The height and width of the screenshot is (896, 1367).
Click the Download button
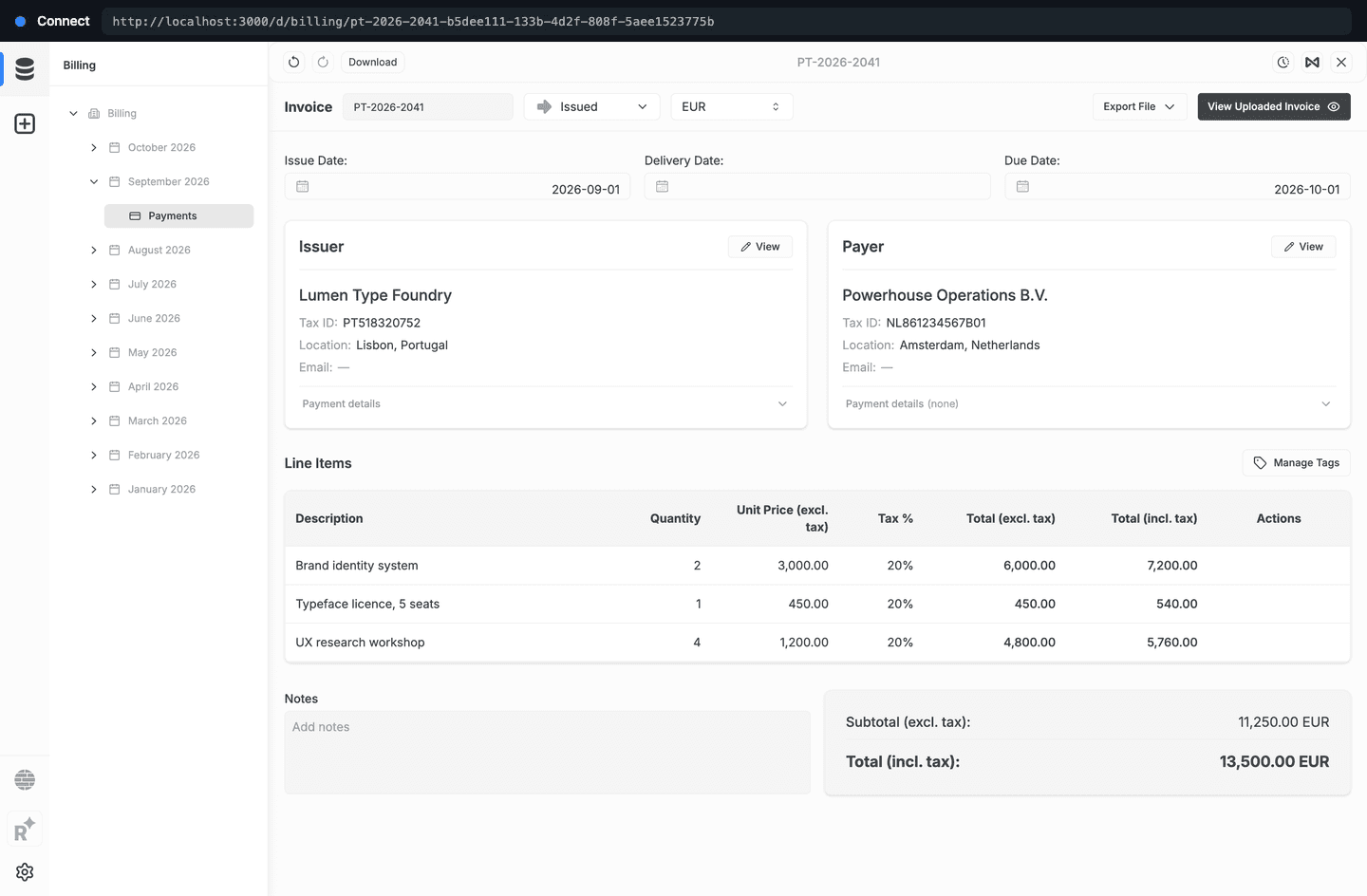click(x=372, y=62)
